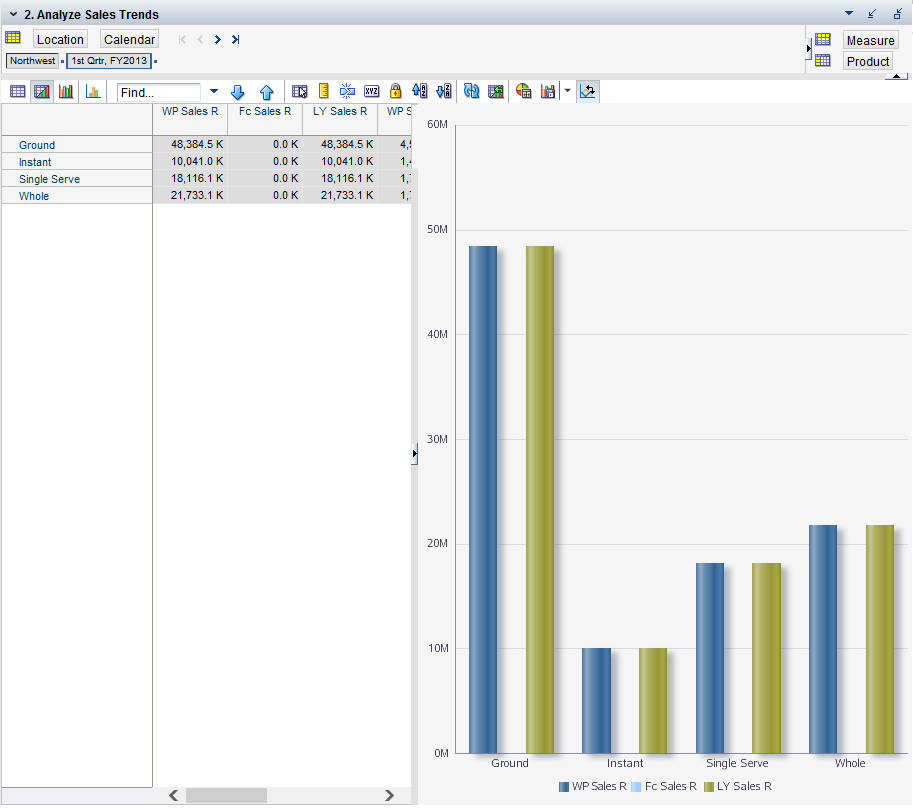The width and height of the screenshot is (913, 808).
Task: Open the view menu triangle in title bar
Action: coord(849,13)
